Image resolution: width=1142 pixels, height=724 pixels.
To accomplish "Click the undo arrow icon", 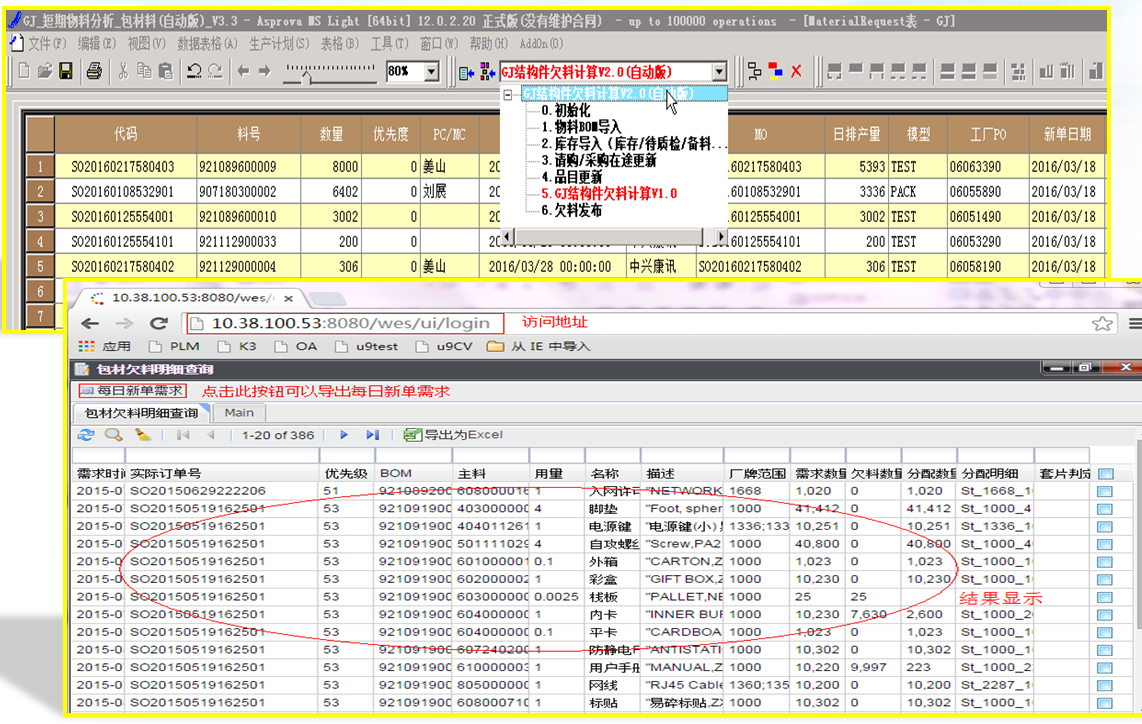I will pyautogui.click(x=194, y=71).
